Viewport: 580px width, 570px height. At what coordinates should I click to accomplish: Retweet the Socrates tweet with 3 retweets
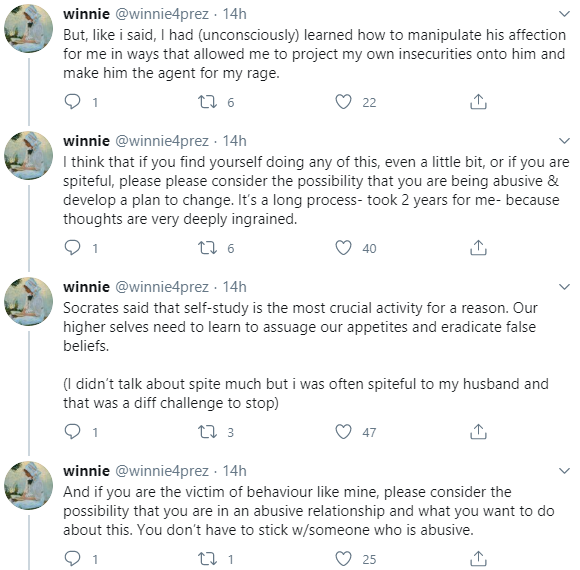(207, 432)
